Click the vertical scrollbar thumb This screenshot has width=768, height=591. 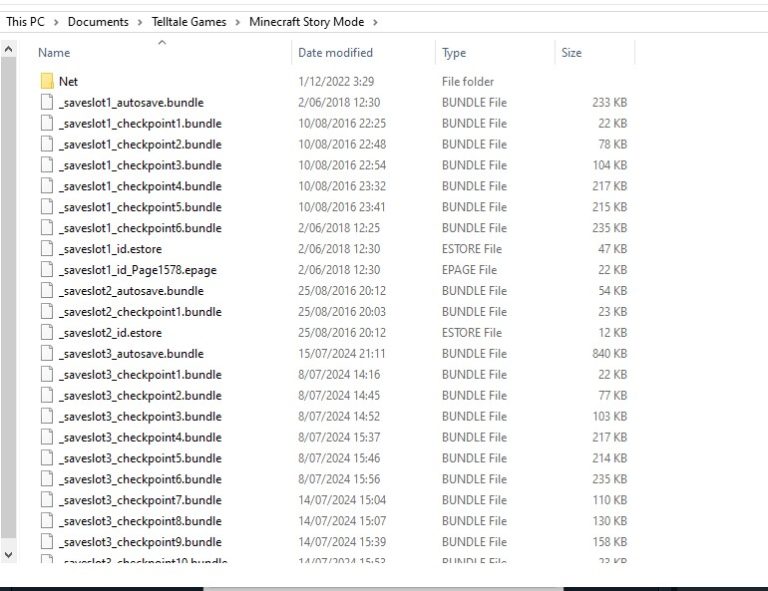coord(8,297)
